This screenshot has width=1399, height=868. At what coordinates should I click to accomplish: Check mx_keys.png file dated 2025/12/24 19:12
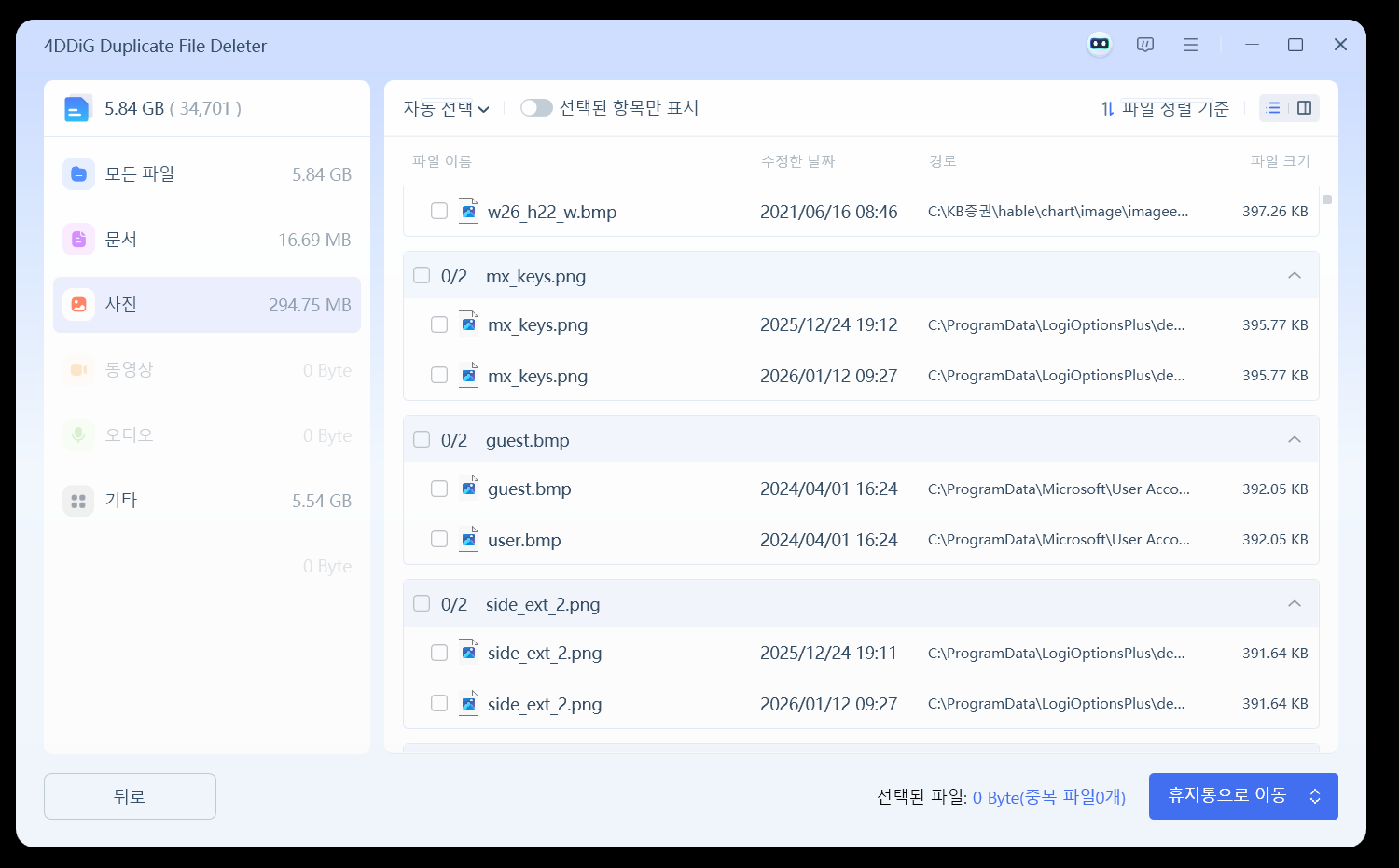(439, 324)
